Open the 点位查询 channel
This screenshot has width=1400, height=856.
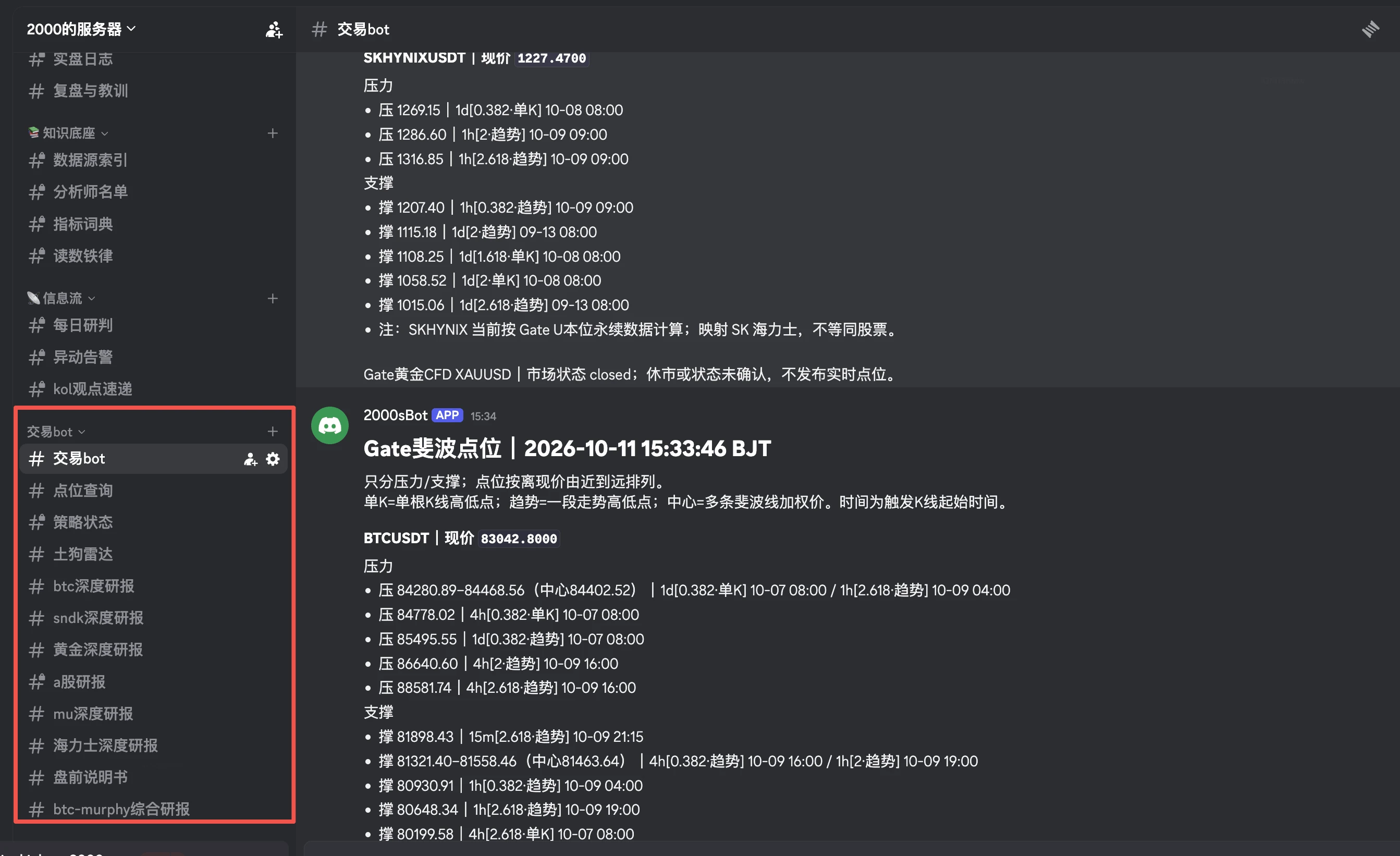(x=153, y=491)
